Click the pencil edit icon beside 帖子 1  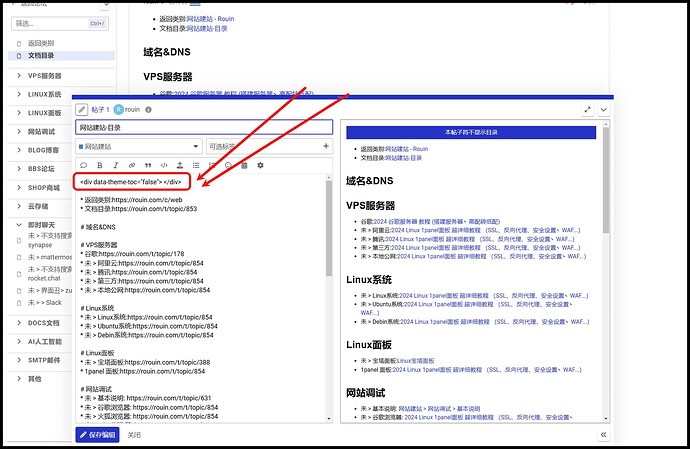(x=81, y=110)
